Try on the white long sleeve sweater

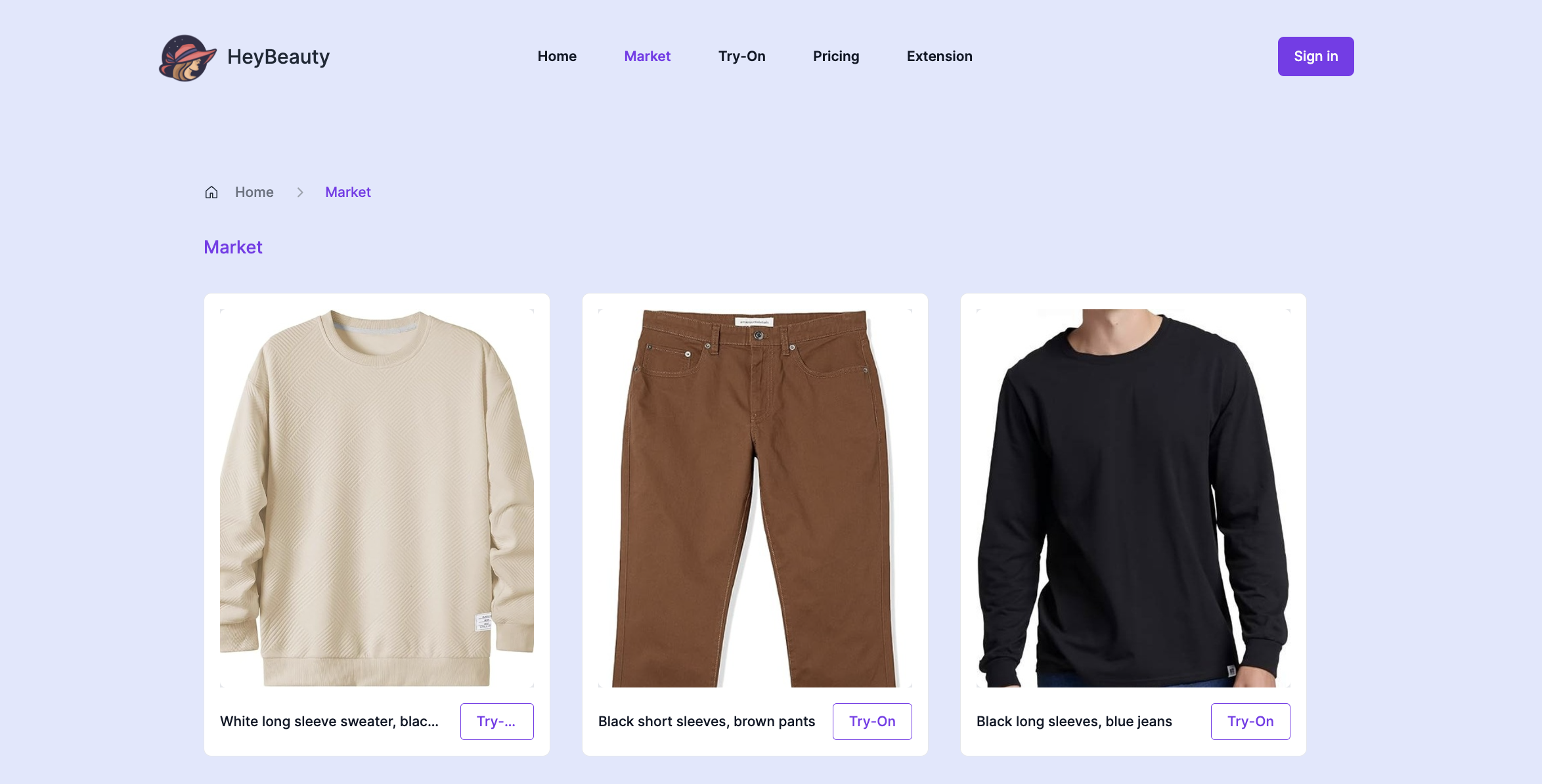point(497,722)
